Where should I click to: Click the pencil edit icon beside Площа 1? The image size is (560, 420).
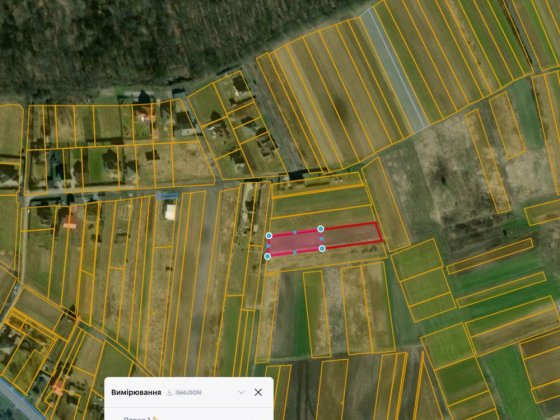click(155, 419)
